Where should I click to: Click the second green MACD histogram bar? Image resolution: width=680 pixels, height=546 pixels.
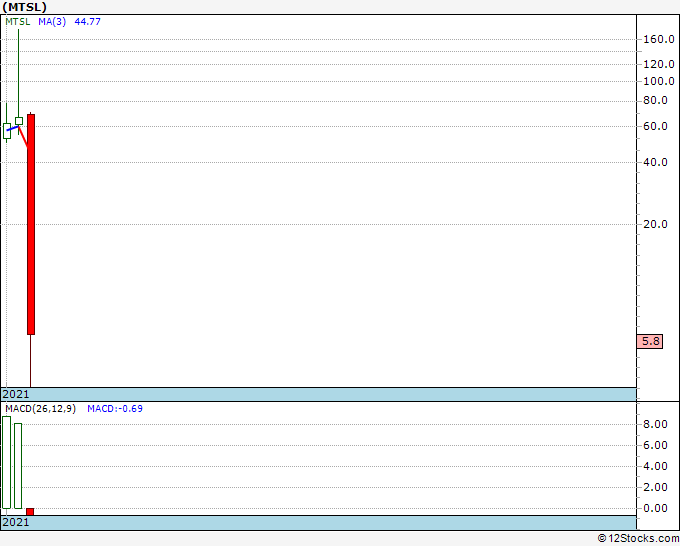point(18,466)
